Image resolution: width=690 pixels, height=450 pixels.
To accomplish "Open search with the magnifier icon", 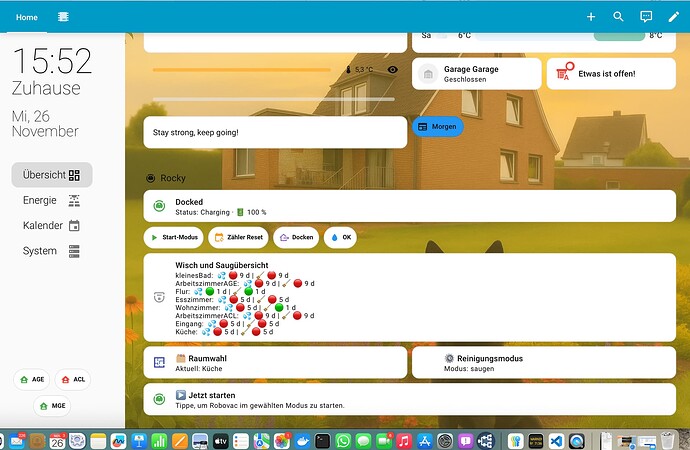I will tap(618, 17).
